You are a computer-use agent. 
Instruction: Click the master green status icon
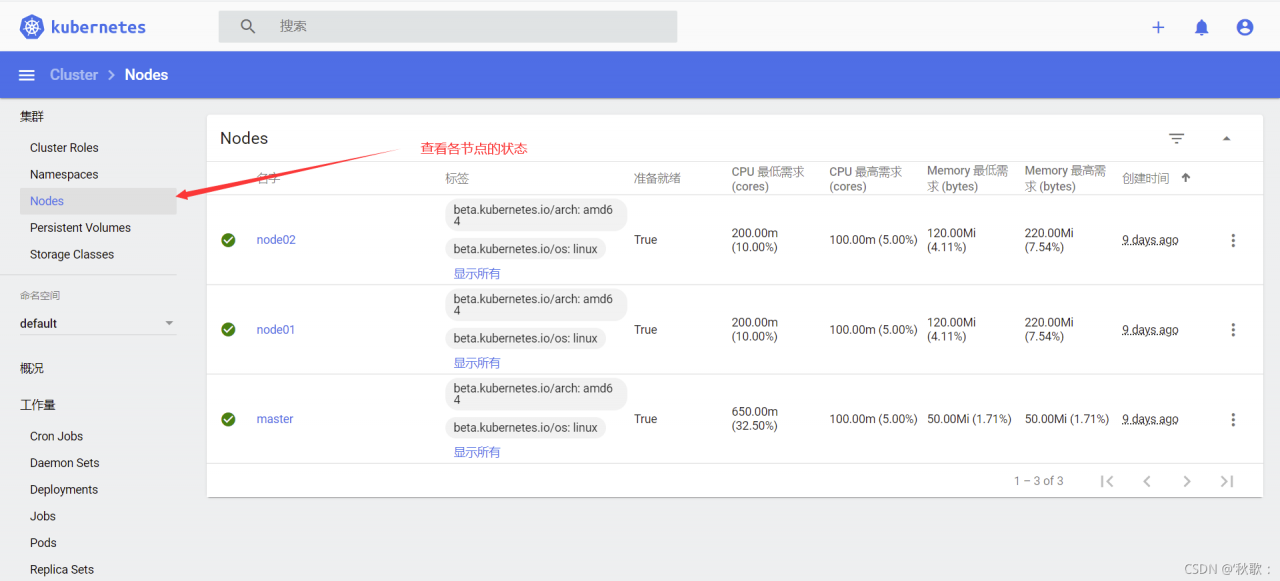[228, 419]
